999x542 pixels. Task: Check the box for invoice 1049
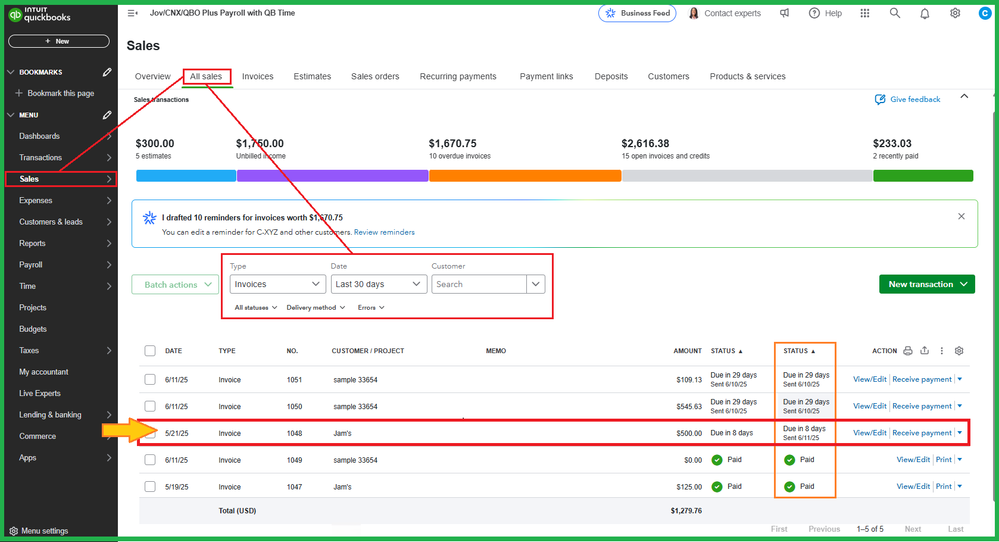[x=150, y=460]
